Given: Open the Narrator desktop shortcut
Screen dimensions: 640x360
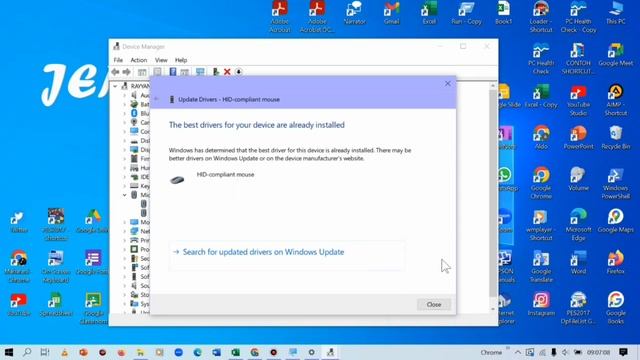Looking at the screenshot, I should tap(354, 13).
